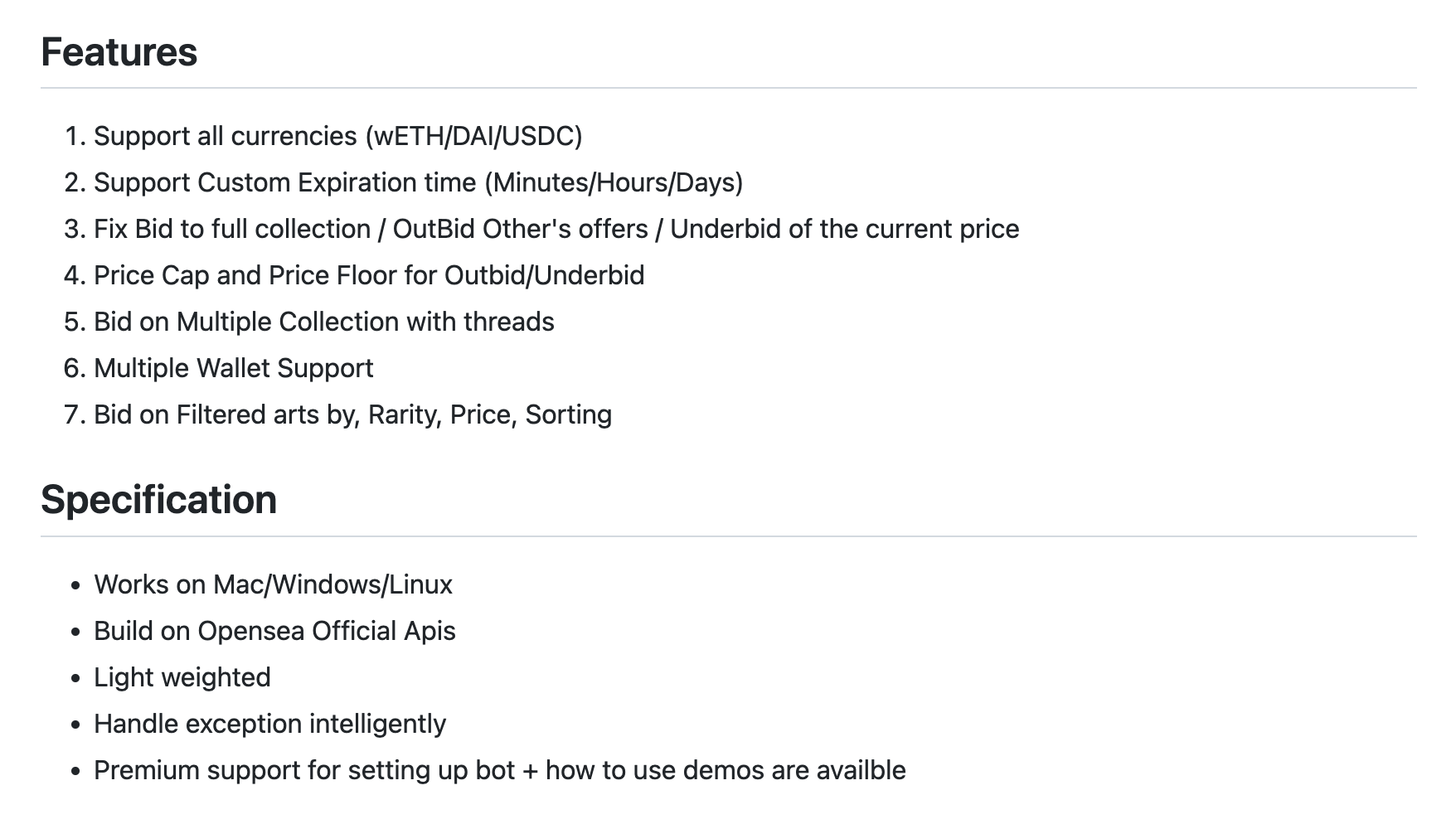Click the Specification heading

[x=158, y=500]
